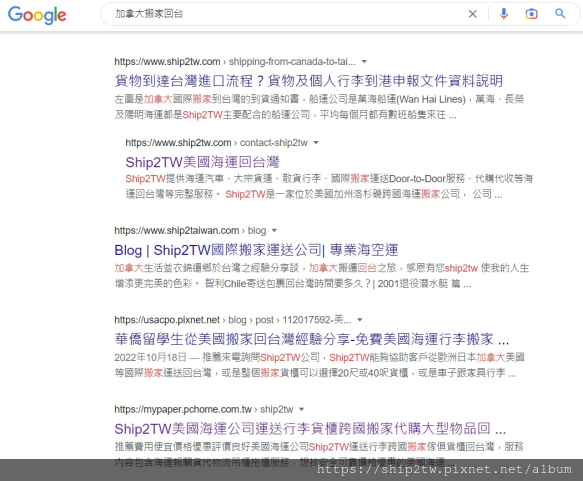Viewport: 583px width, 481px height.
Task: Expand options arrow beside mypaper.pchome.com.tw result
Action: coord(302,409)
